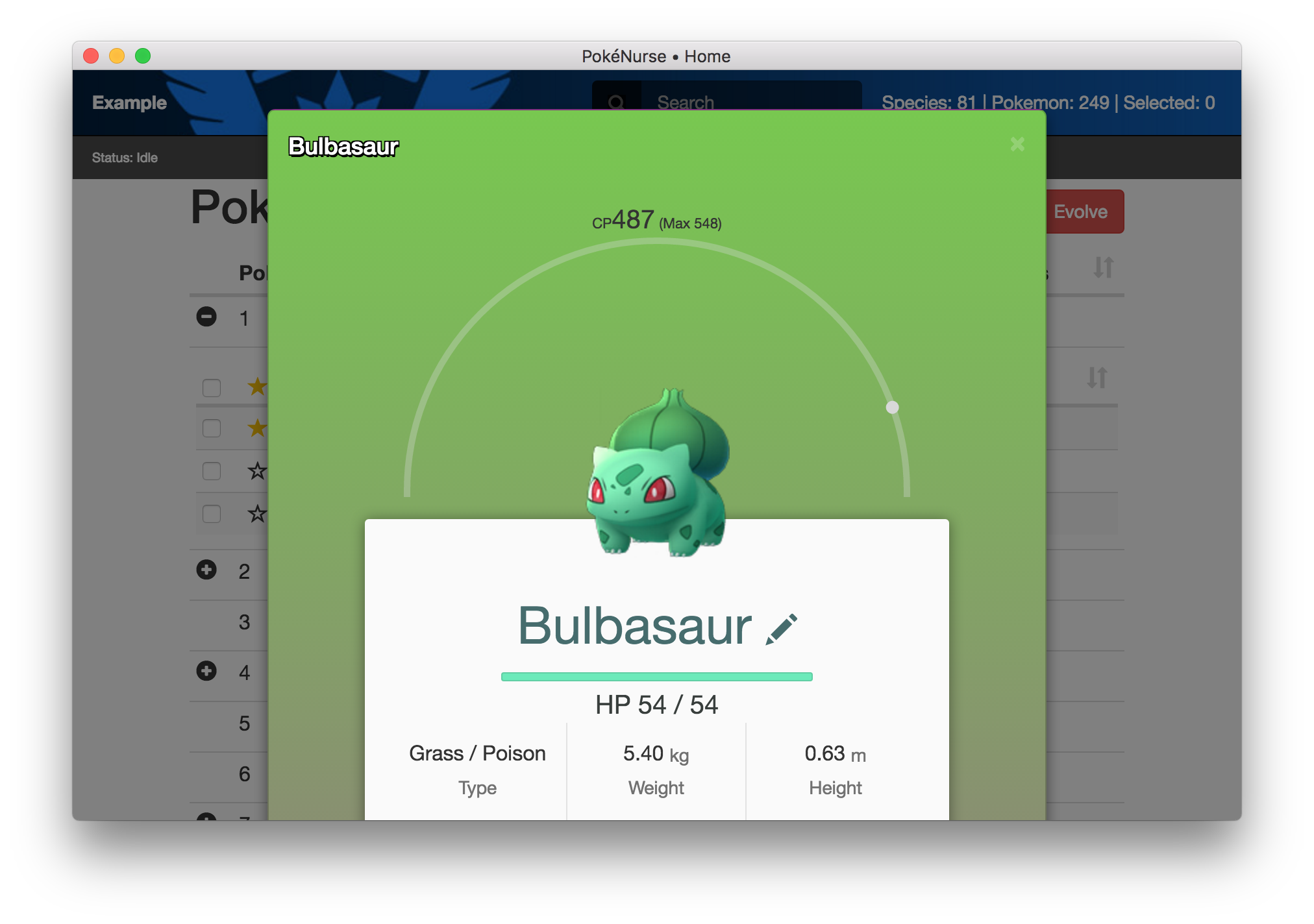Image resolution: width=1314 pixels, height=924 pixels.
Task: Toggle favorite on the first gold star
Action: pos(258,387)
